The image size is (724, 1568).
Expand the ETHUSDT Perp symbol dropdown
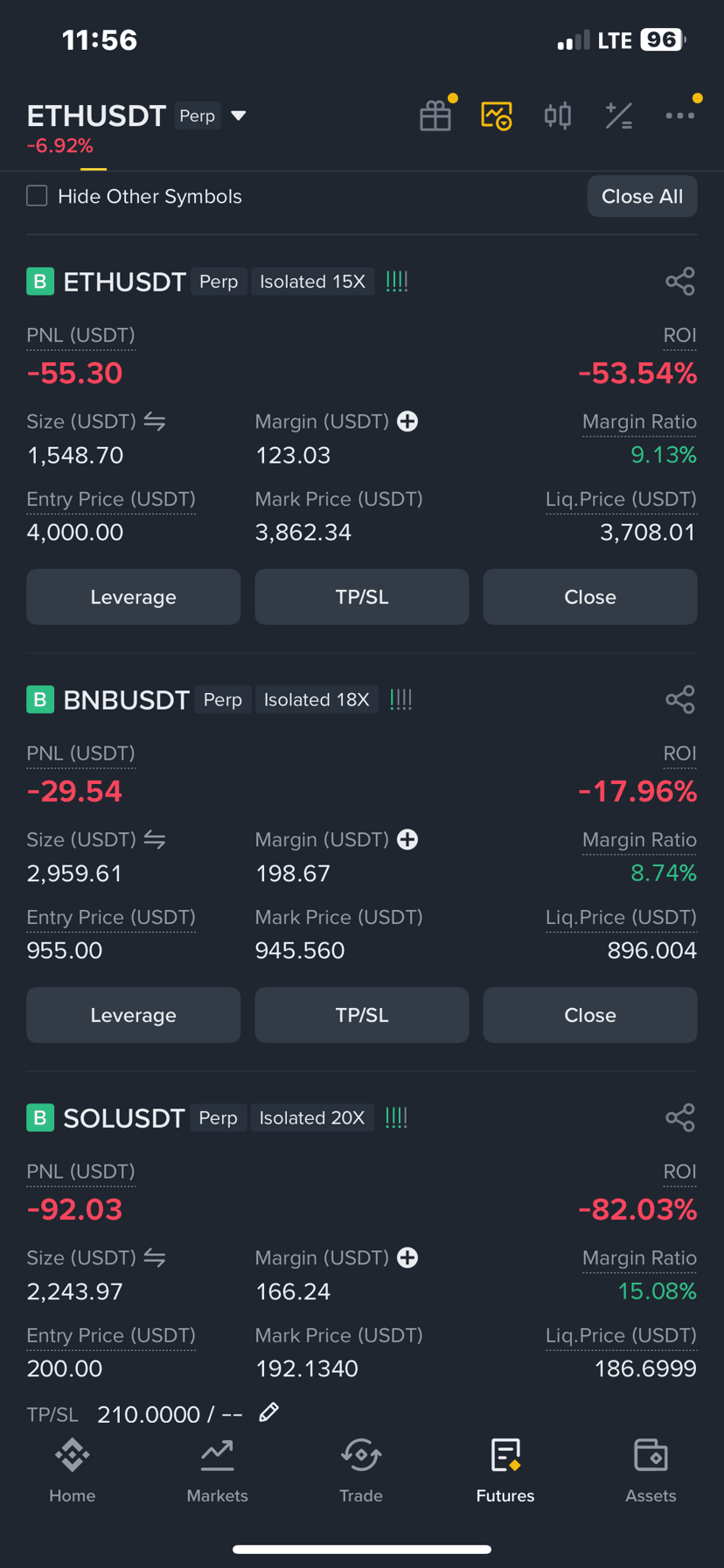[x=238, y=115]
